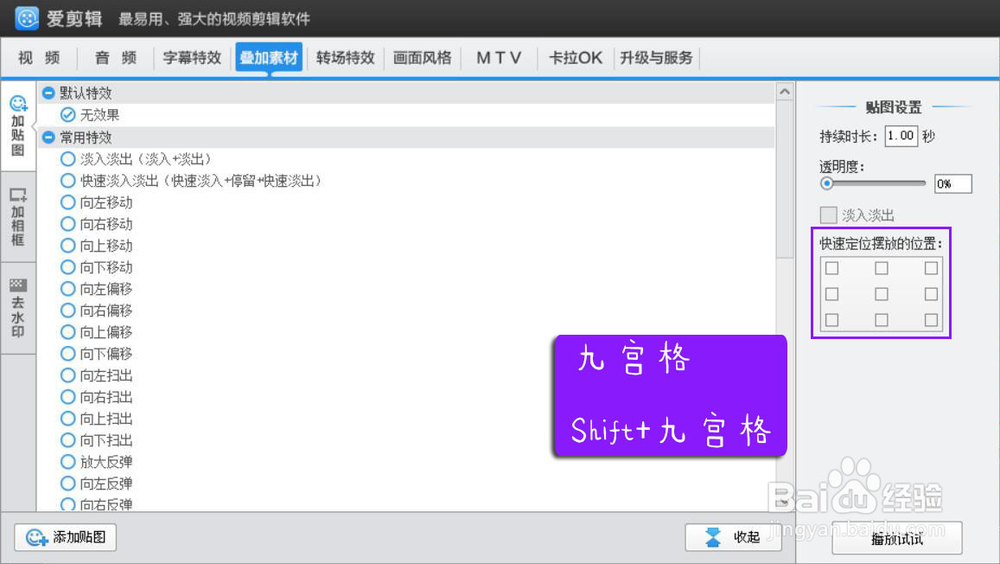The width and height of the screenshot is (1000, 564).
Task: Open the 卡拉OK tab
Action: click(575, 58)
